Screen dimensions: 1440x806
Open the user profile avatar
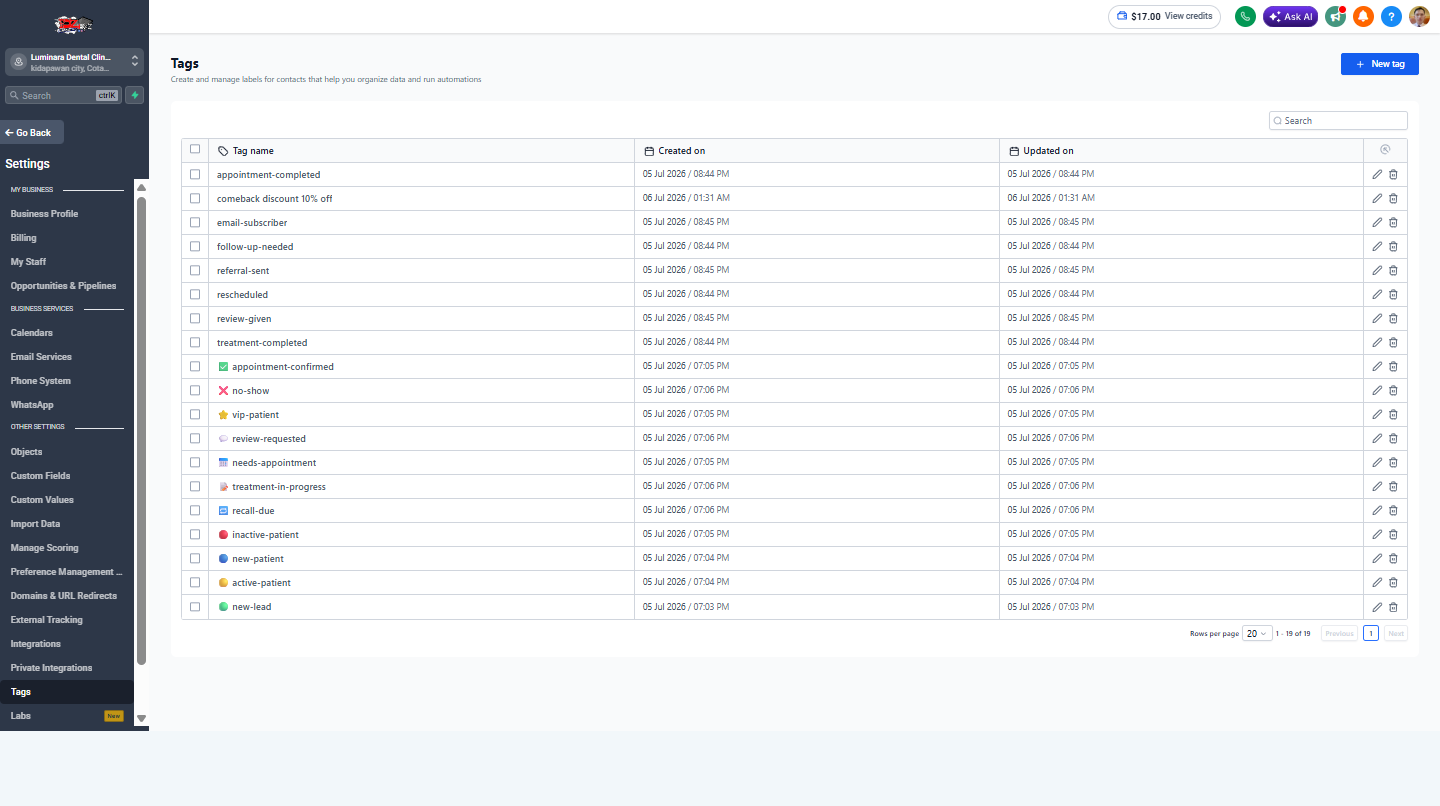(x=1419, y=17)
